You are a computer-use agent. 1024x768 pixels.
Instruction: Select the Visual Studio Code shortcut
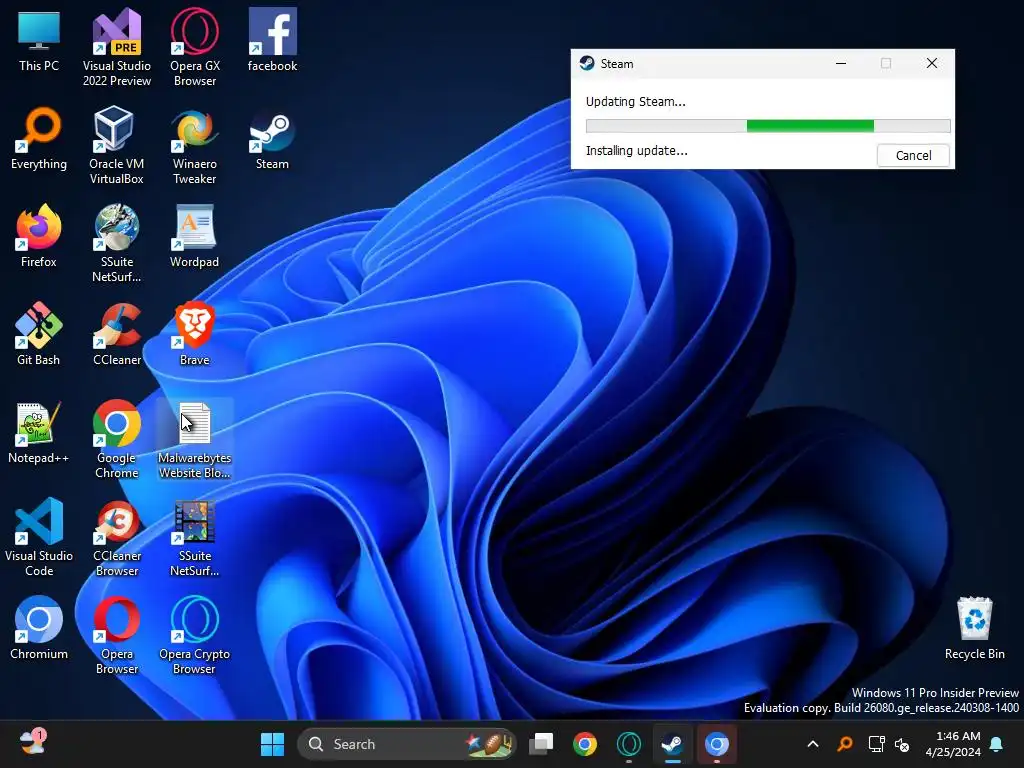(39, 537)
